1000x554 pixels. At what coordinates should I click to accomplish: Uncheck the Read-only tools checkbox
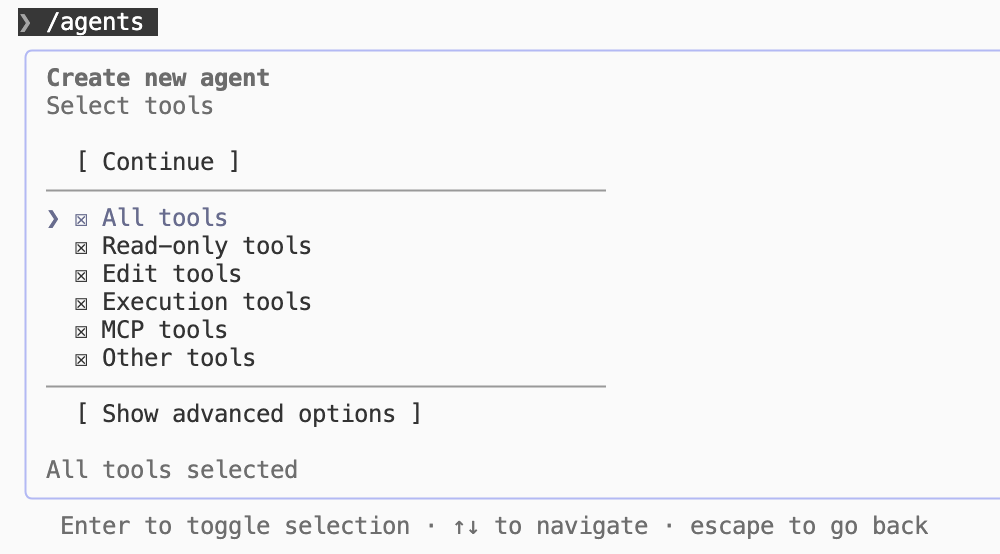[81, 248]
